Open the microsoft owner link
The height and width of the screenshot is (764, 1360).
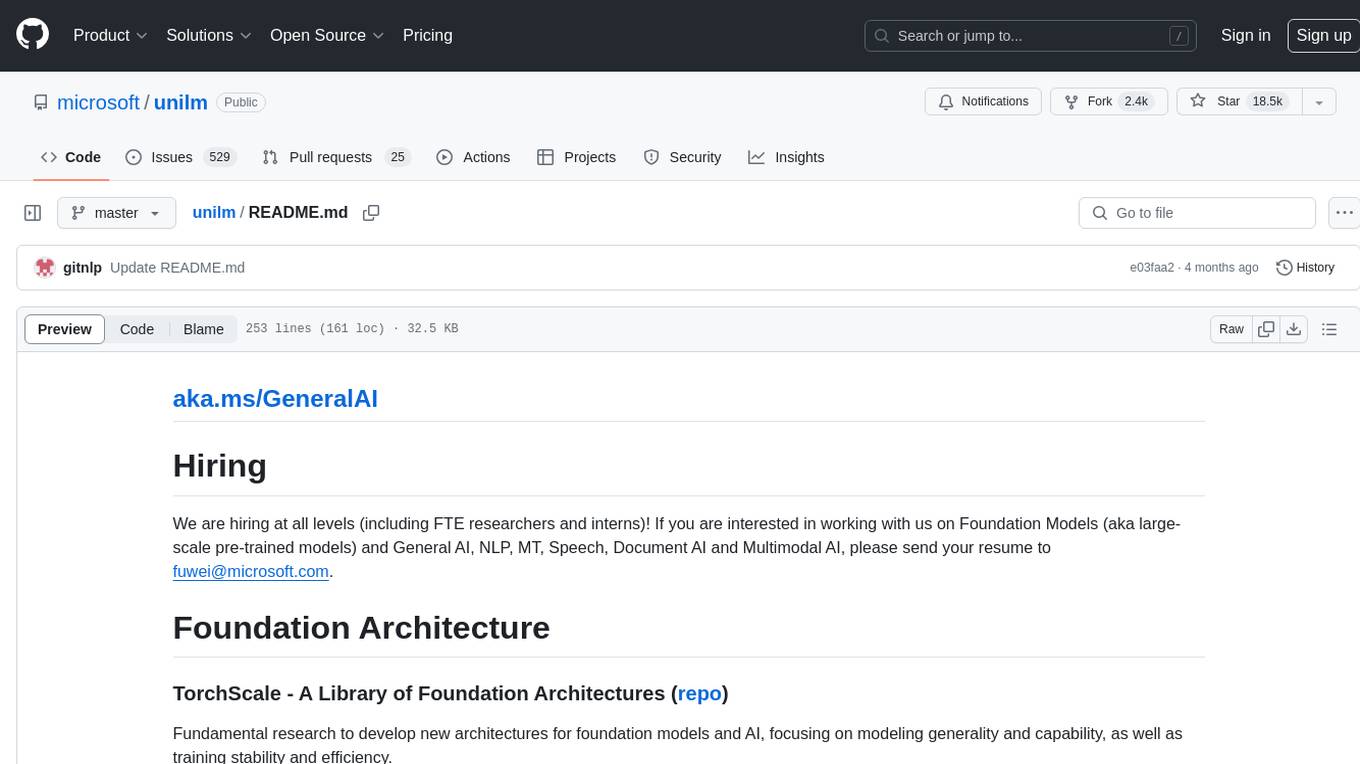[98, 102]
